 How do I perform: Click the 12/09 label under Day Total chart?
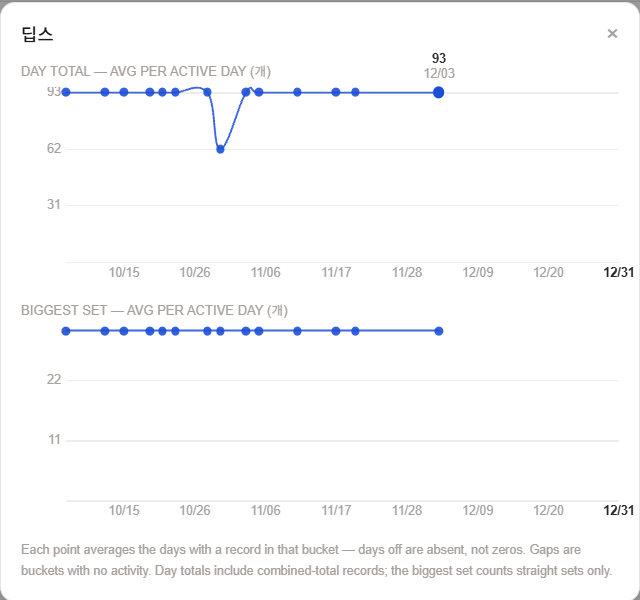[478, 272]
